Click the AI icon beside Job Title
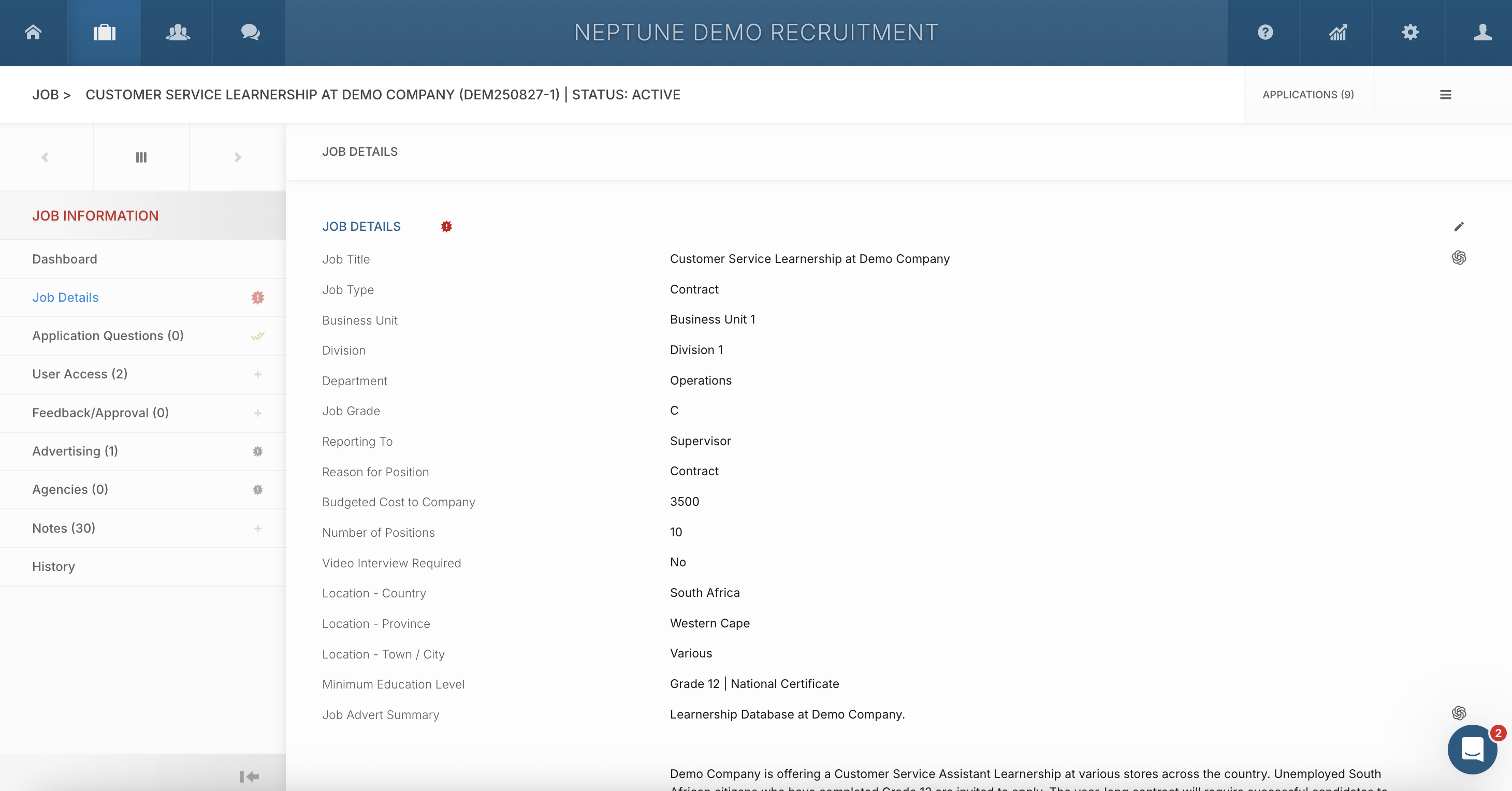Viewport: 1512px width, 791px height. pyautogui.click(x=1460, y=258)
